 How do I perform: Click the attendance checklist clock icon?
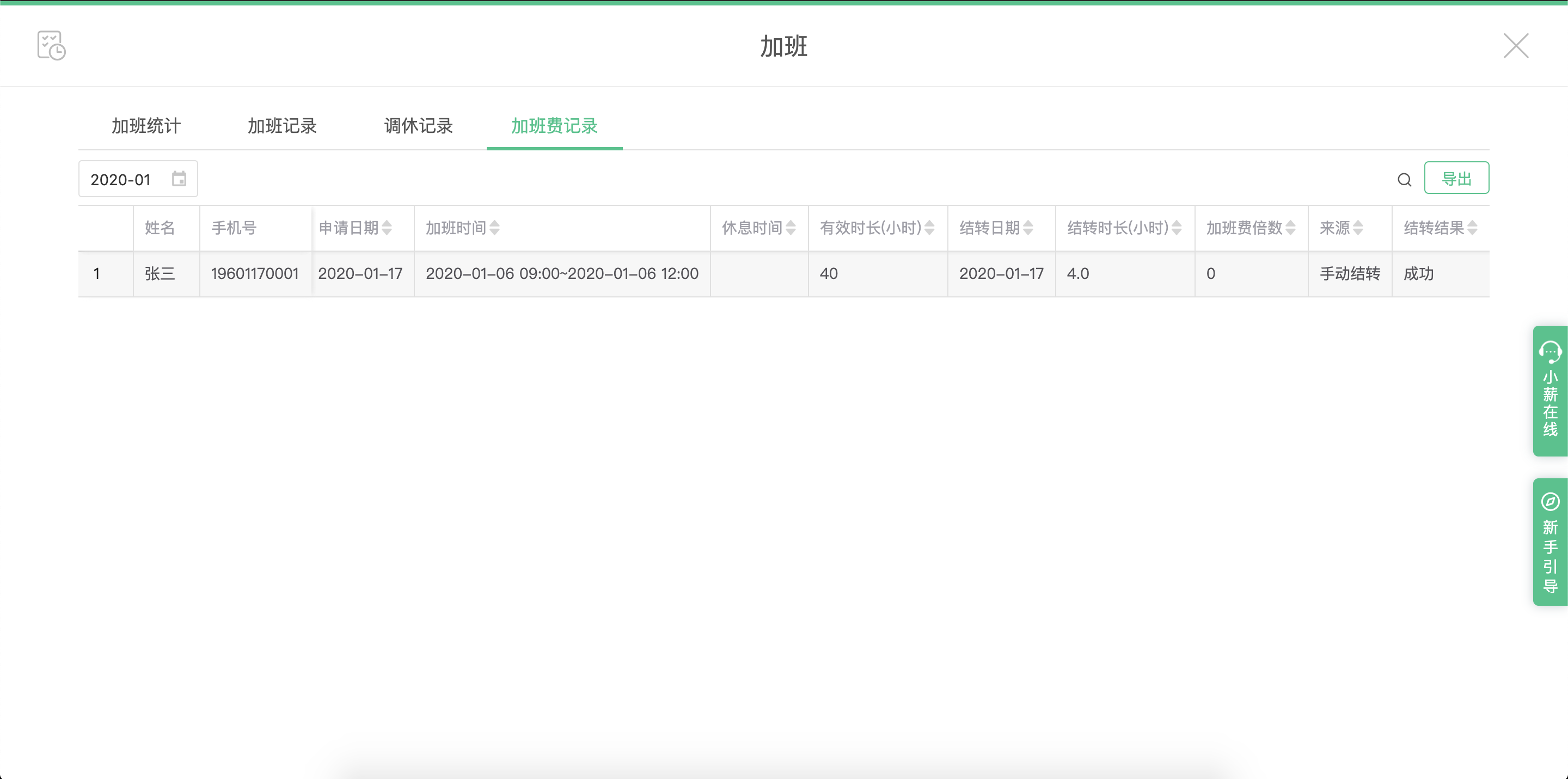point(51,46)
